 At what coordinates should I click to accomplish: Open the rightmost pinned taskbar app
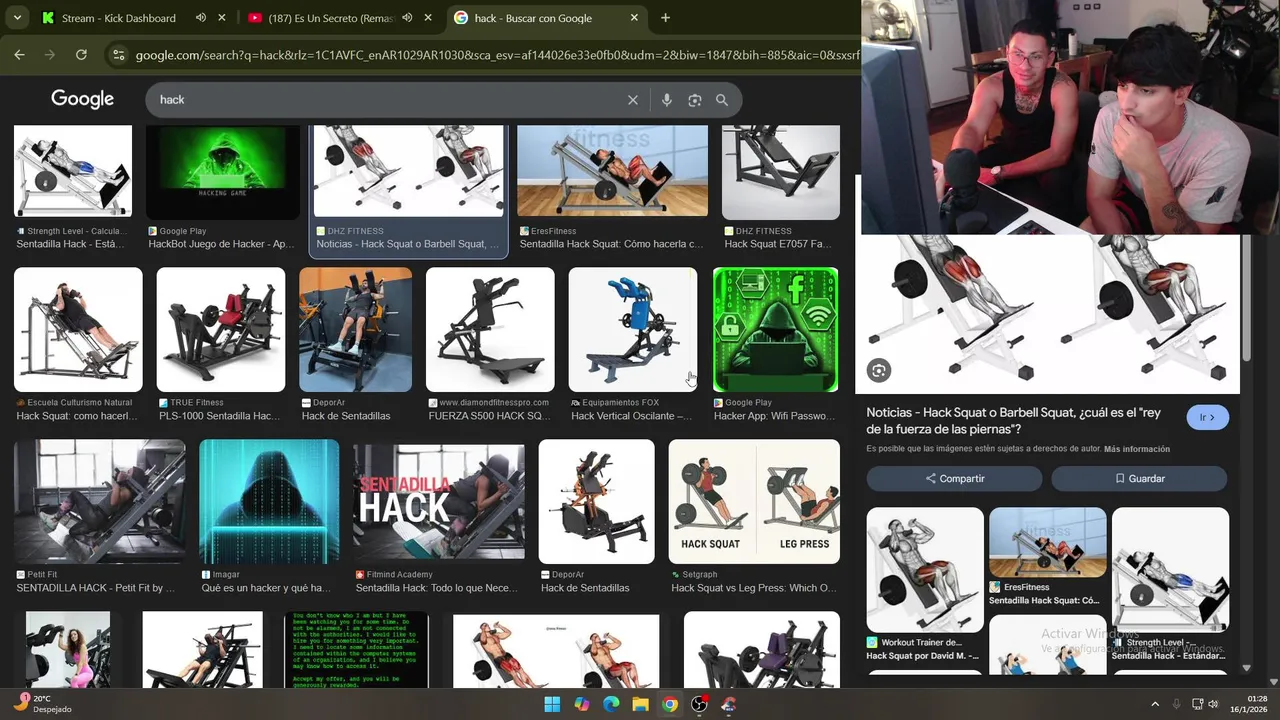point(728,704)
